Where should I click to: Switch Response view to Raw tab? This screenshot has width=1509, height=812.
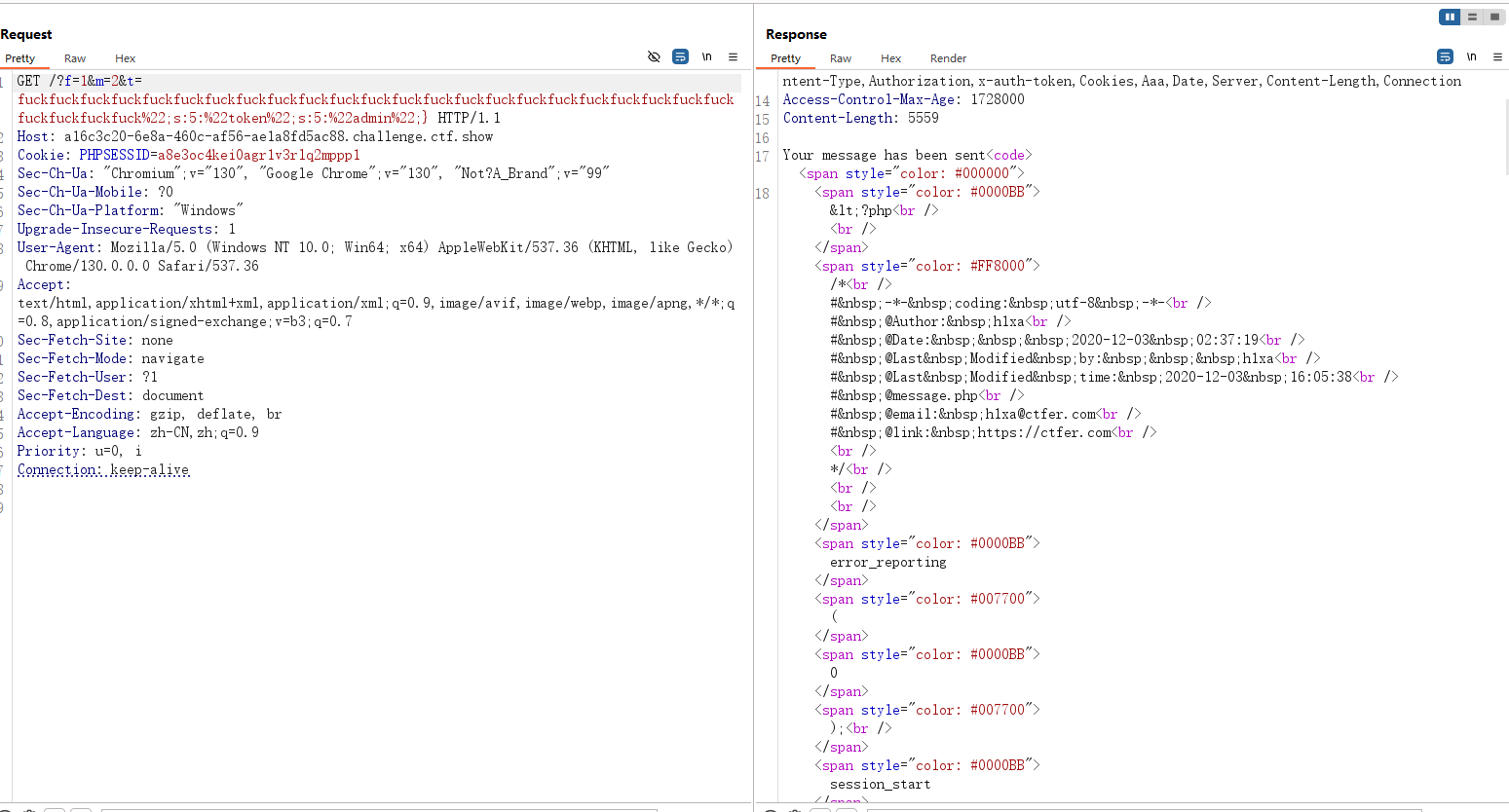tap(841, 58)
